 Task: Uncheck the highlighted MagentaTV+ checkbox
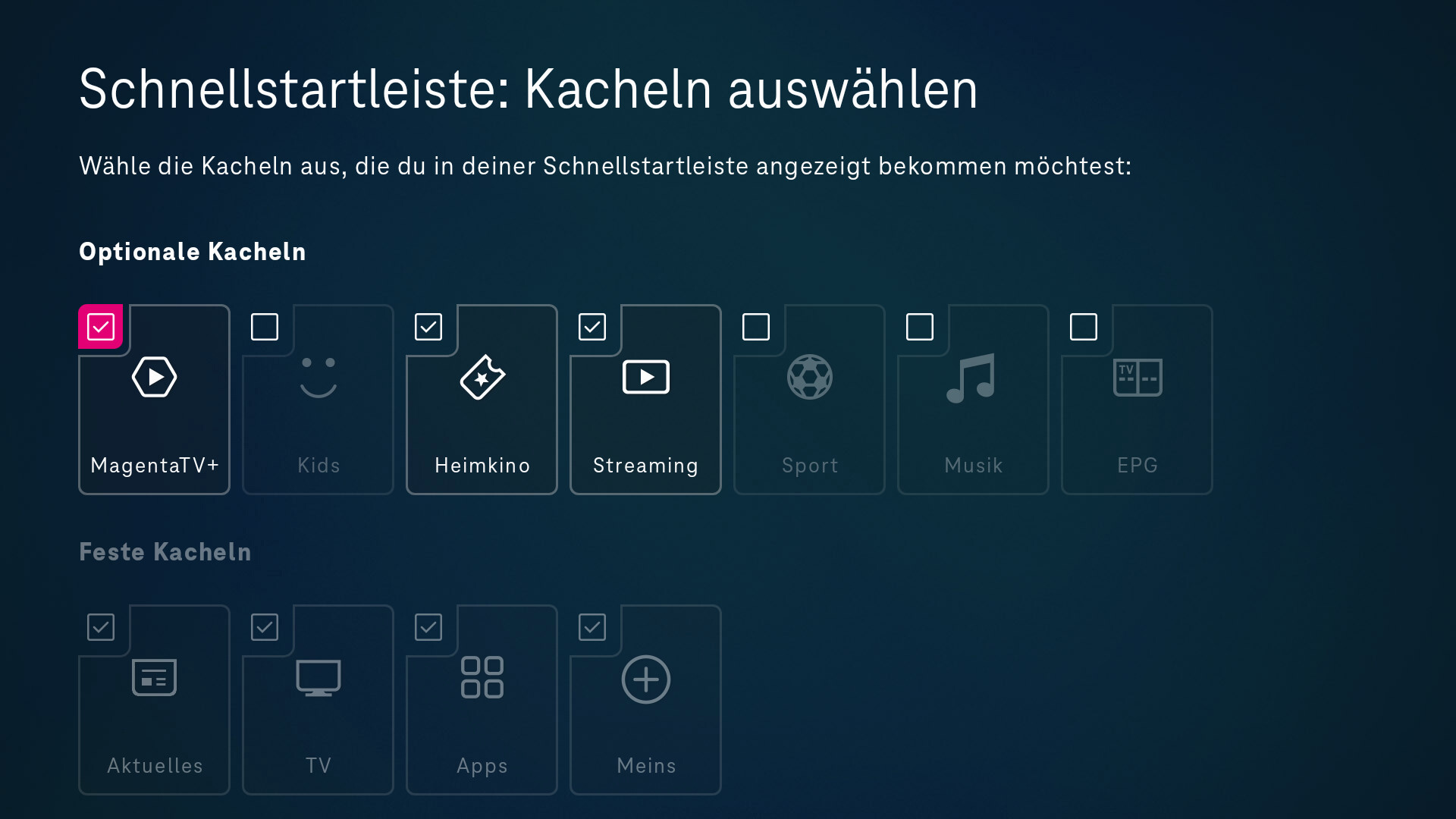pos(101,327)
